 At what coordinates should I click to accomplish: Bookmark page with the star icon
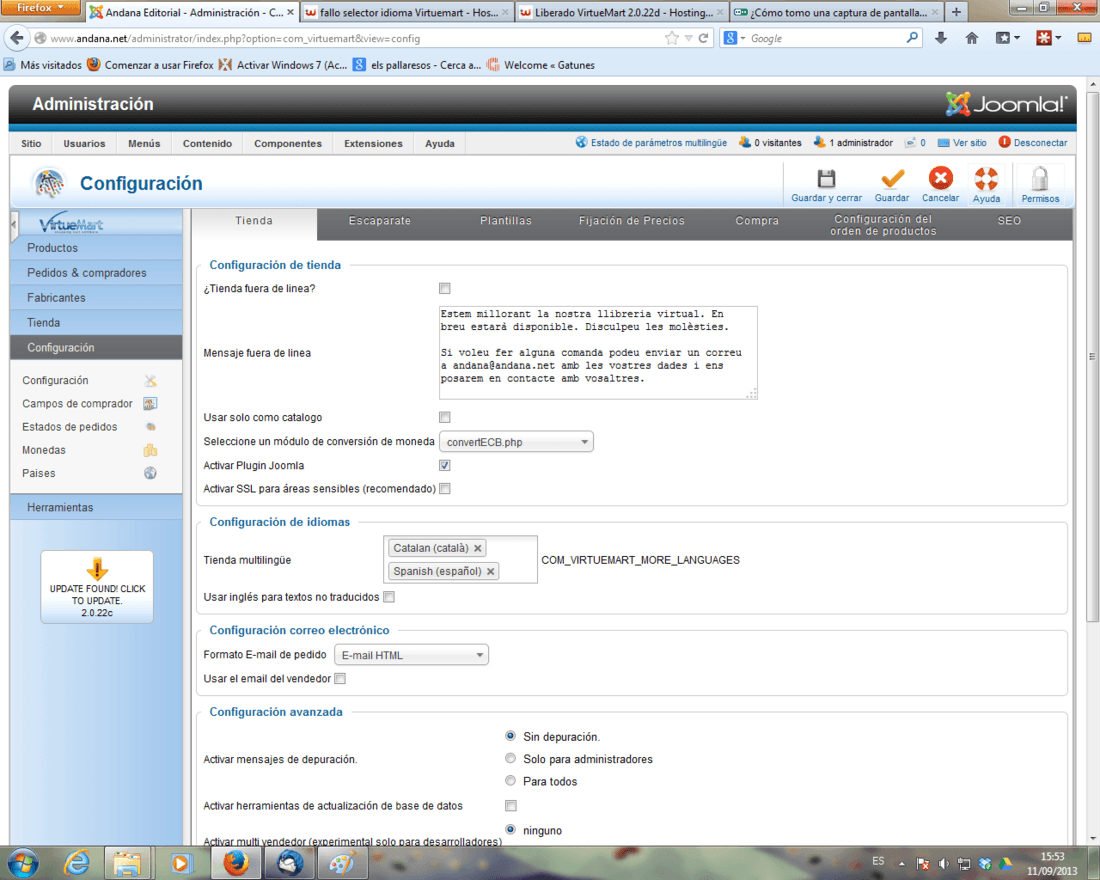[x=672, y=38]
